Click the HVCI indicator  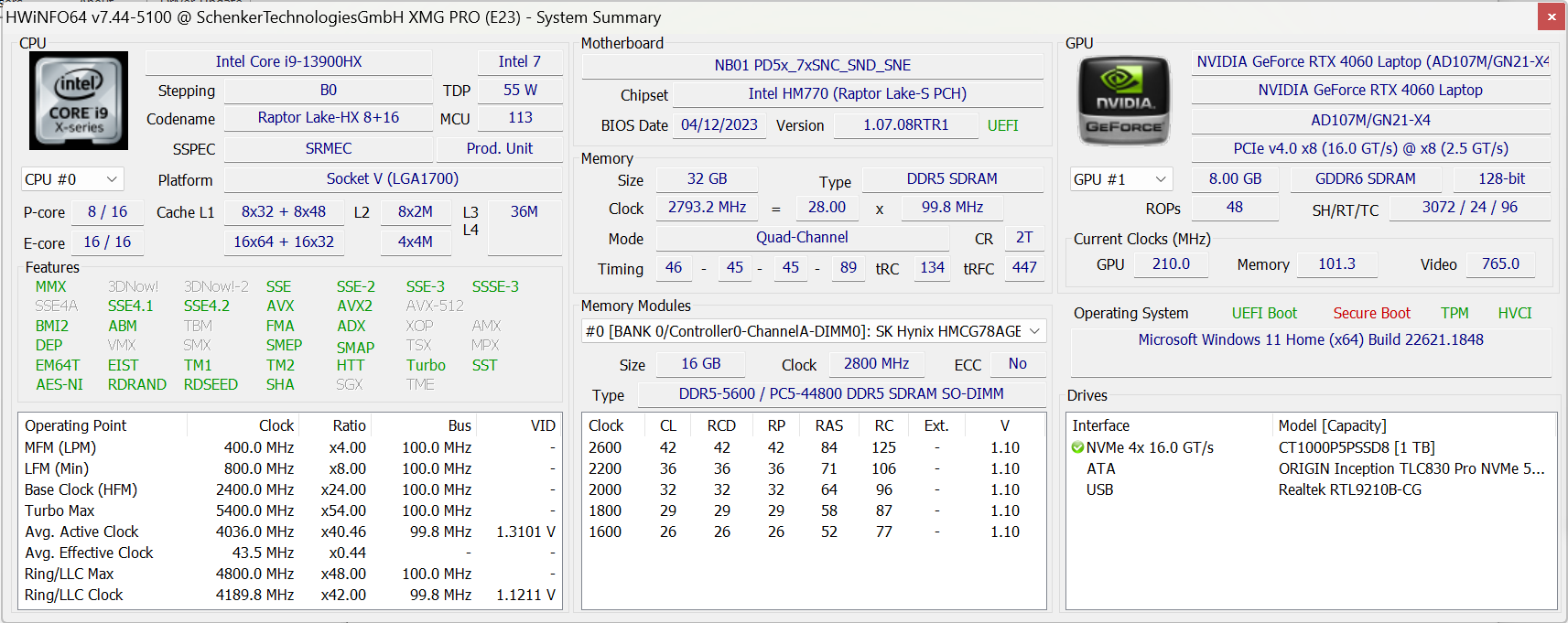point(1514,313)
